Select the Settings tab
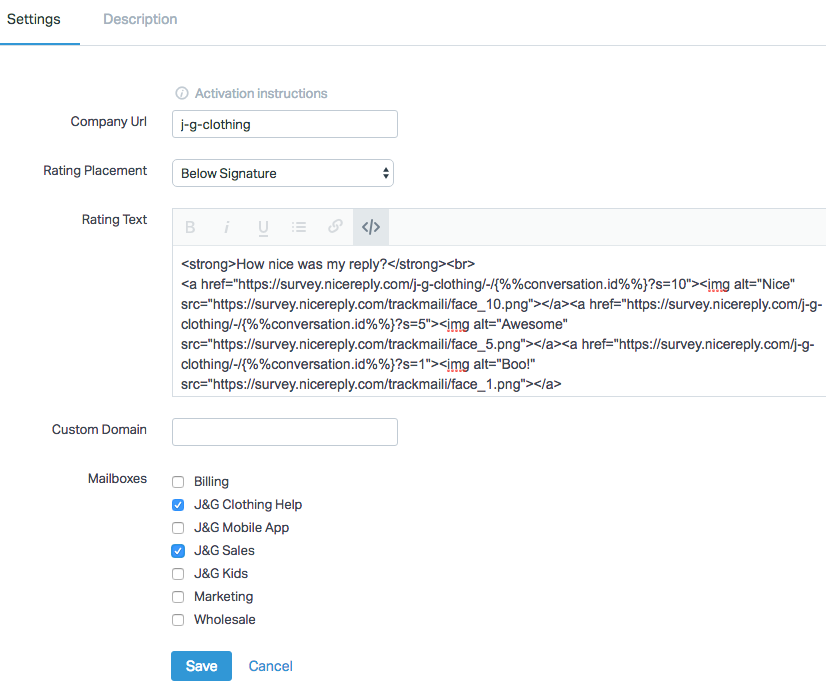826x692 pixels. (x=34, y=20)
